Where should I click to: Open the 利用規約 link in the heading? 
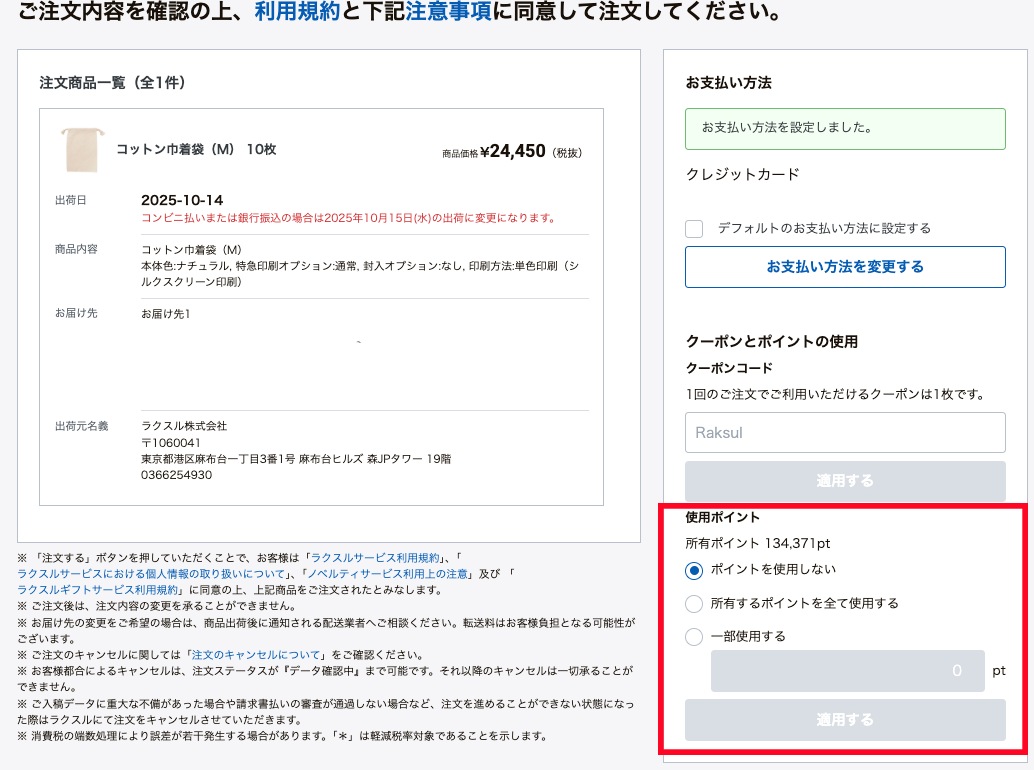297,11
